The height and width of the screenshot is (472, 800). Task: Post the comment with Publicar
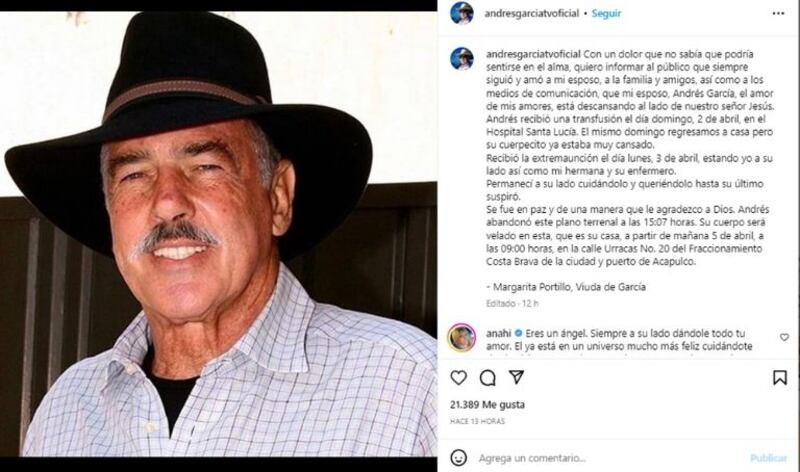768,458
